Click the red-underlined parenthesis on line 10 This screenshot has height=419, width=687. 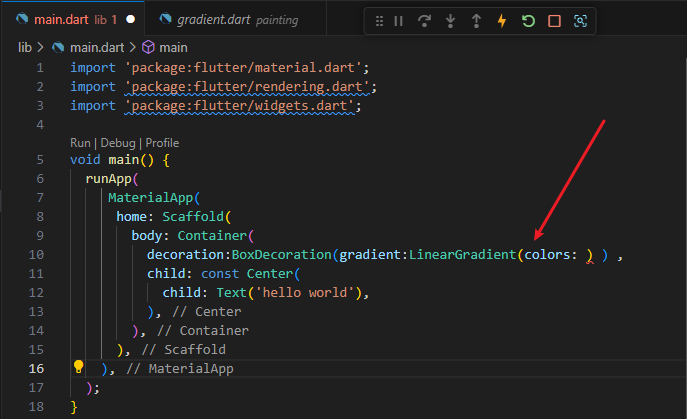coord(590,256)
